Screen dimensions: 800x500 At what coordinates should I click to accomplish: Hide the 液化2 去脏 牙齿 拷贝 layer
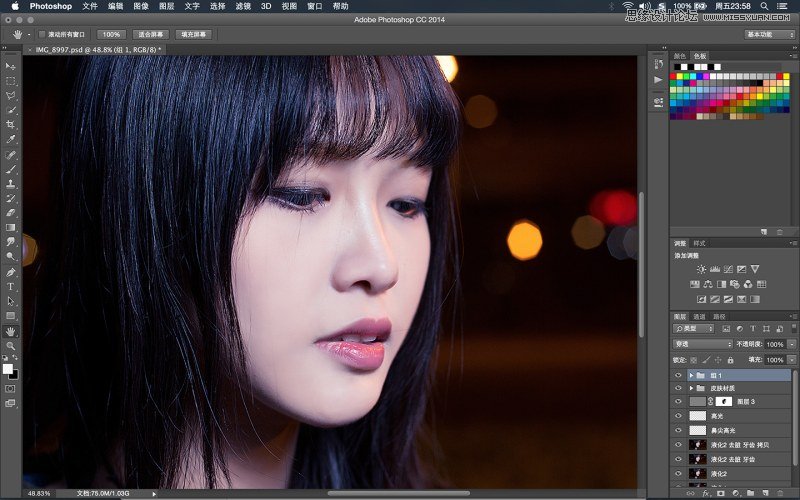[x=678, y=444]
